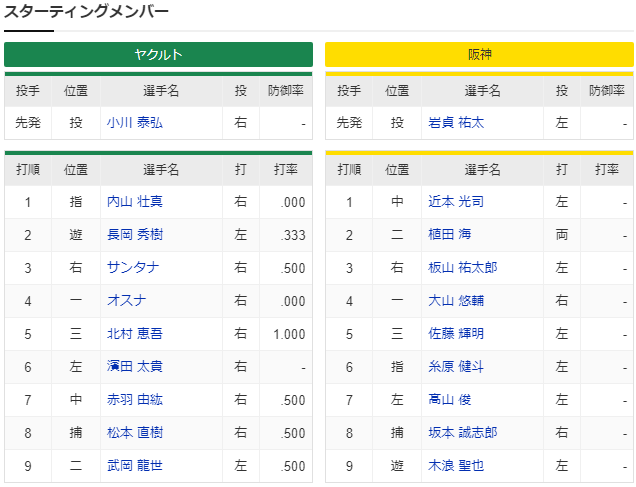Click 投手 header in ヤクルト pitcher table
The width and height of the screenshot is (636, 487).
tap(28, 91)
